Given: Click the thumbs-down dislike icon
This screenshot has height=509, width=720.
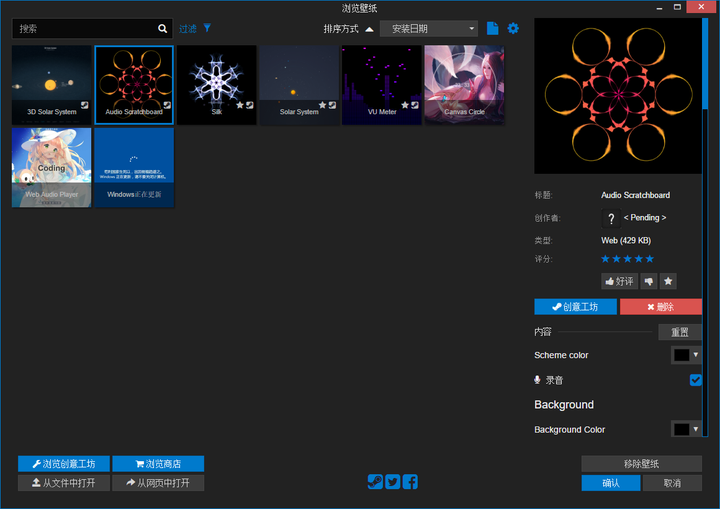Looking at the screenshot, I should pos(648,281).
